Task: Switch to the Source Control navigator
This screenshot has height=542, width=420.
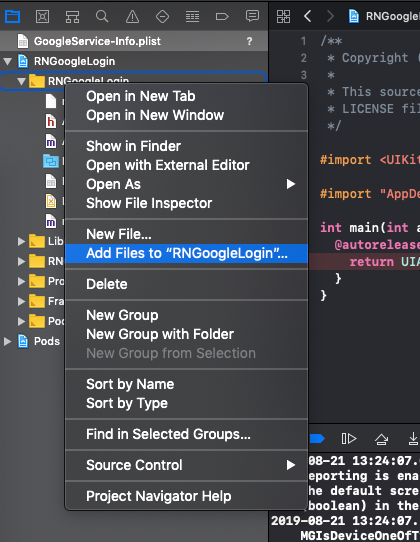Action: [x=43, y=16]
